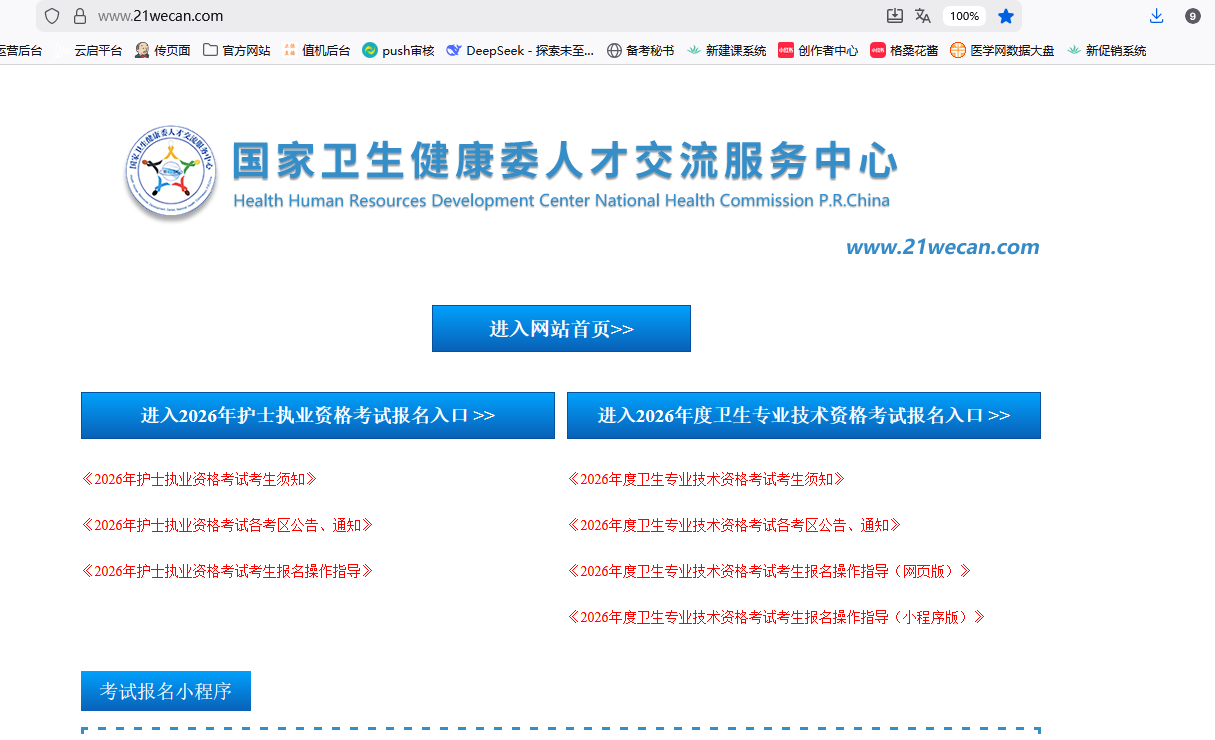Click the 考试报名小程序 button
The image size is (1215, 740).
tap(166, 690)
